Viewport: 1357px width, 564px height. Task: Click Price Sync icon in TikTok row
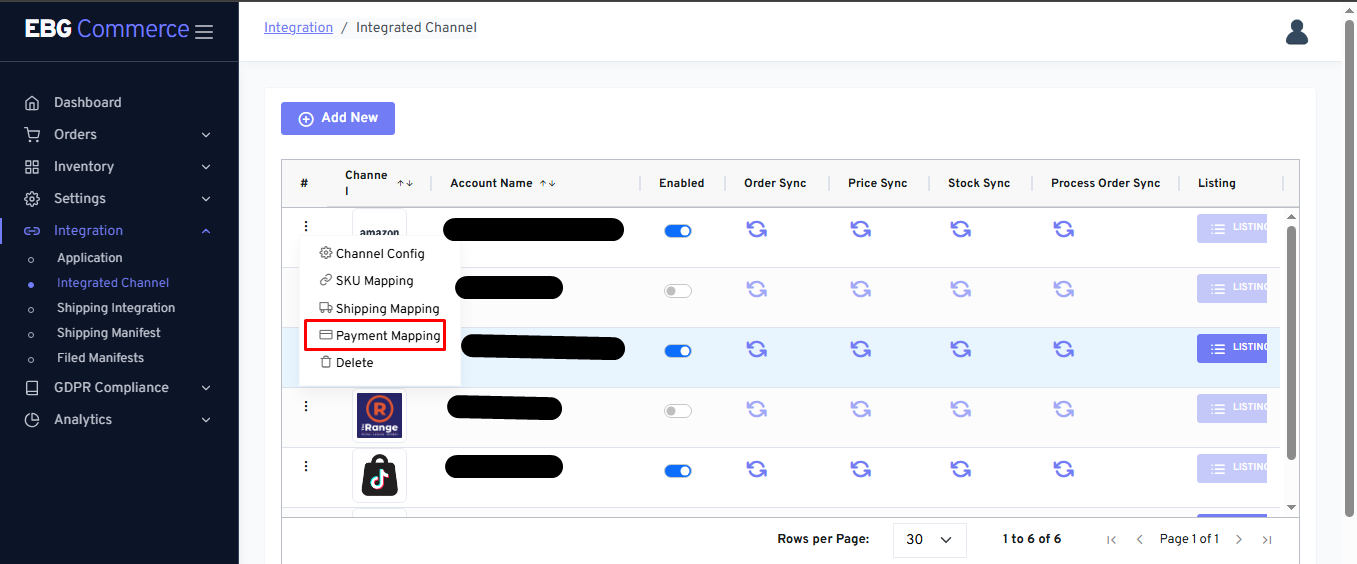[860, 469]
